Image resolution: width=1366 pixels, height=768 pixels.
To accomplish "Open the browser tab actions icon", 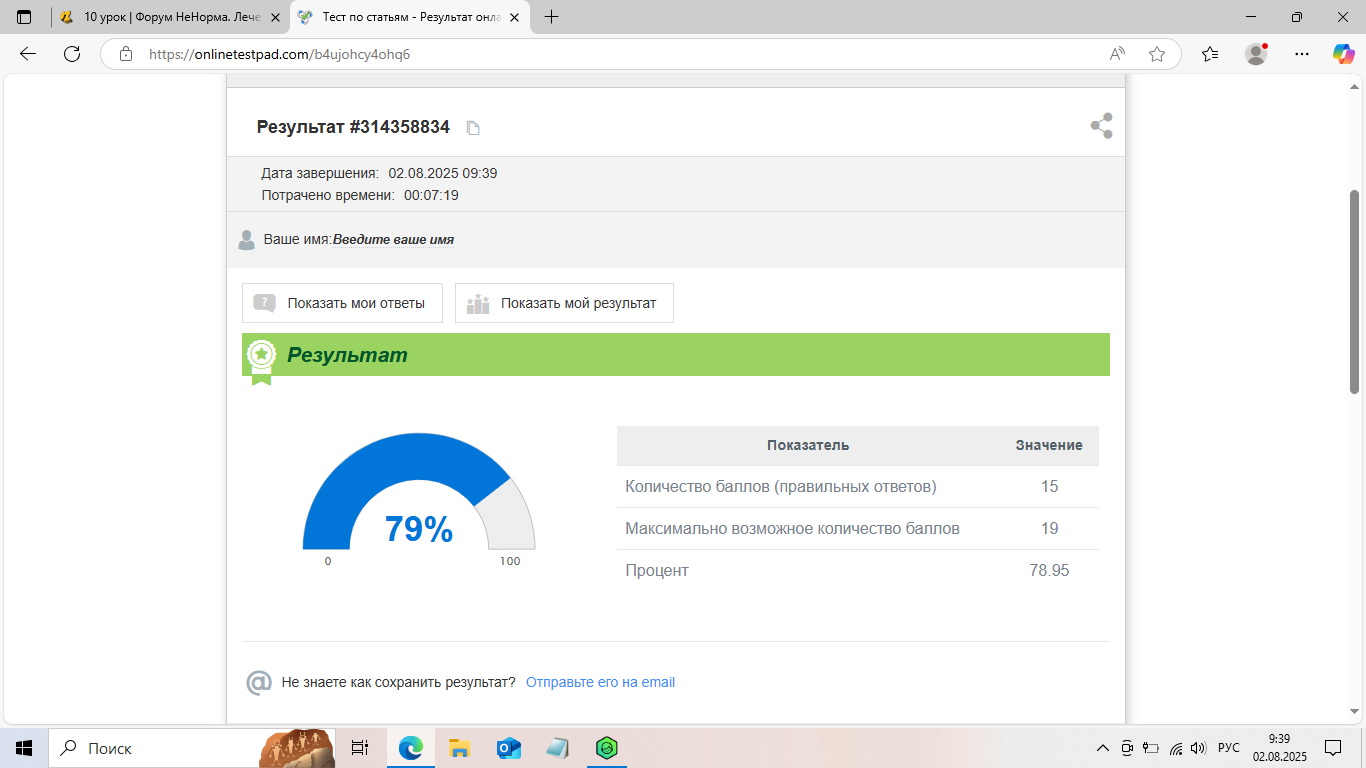I will [x=24, y=17].
